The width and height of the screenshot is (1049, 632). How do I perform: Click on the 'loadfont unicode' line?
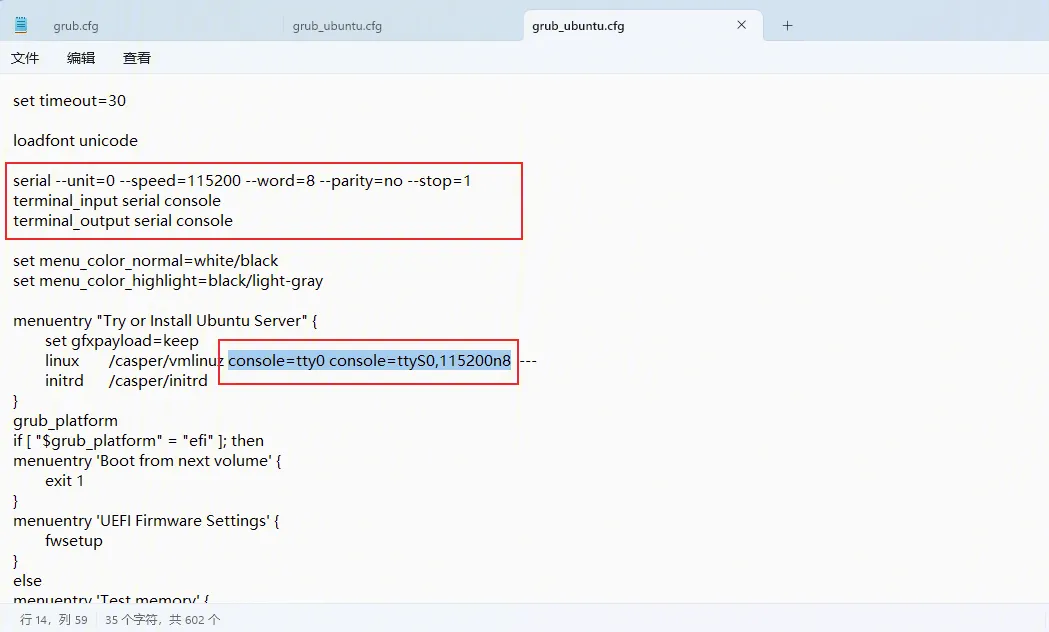pos(76,141)
